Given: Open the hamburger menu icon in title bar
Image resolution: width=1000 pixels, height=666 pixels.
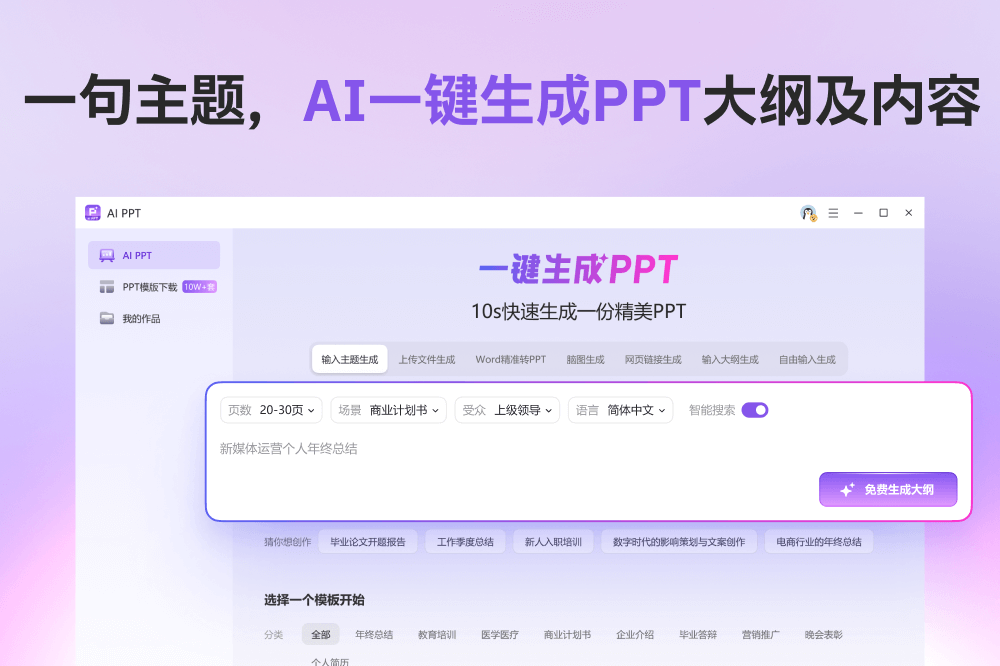Looking at the screenshot, I should (x=833, y=213).
